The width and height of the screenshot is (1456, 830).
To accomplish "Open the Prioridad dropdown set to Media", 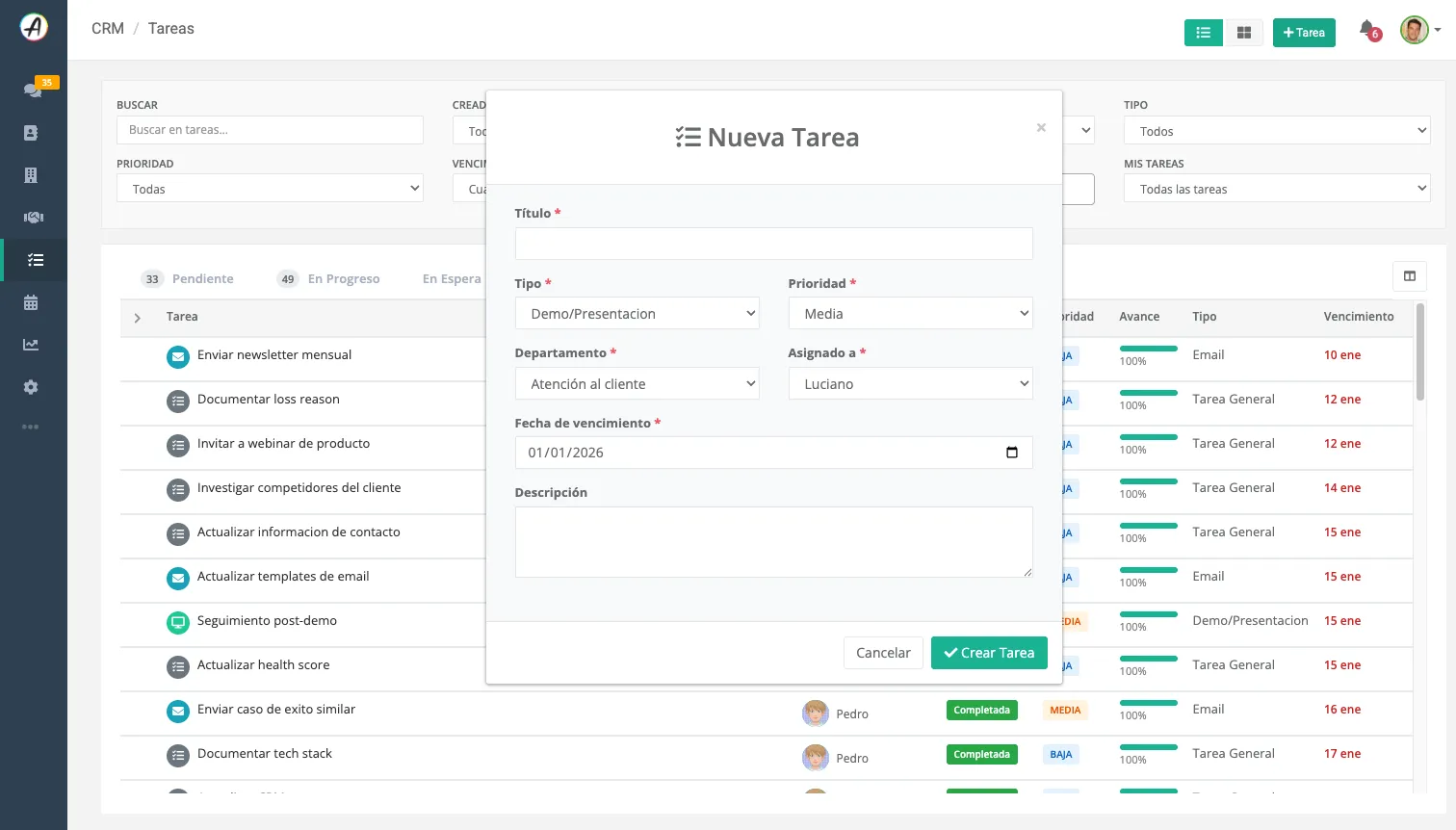I will click(x=910, y=314).
